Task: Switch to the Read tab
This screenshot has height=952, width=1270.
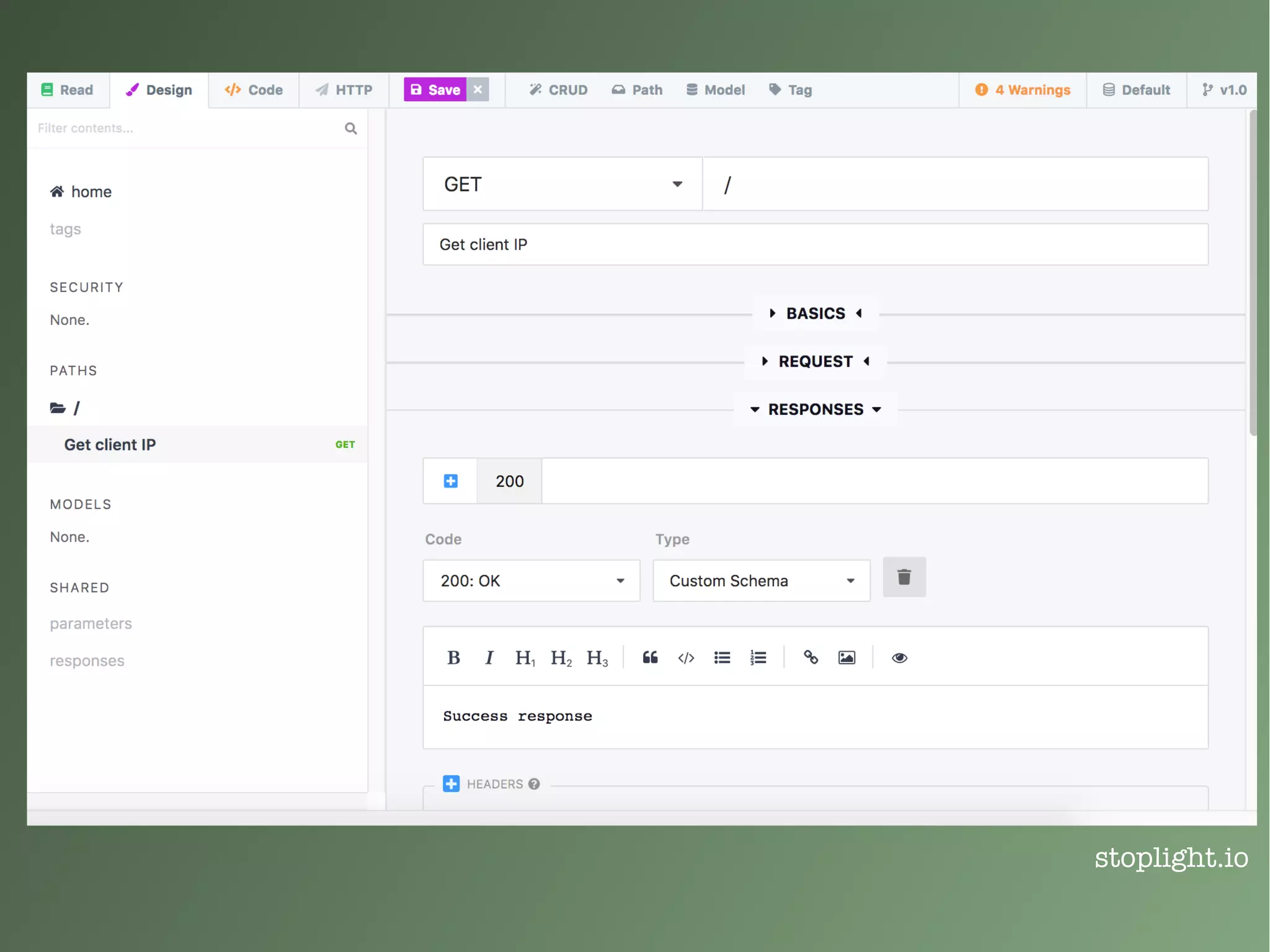Action: [x=68, y=90]
